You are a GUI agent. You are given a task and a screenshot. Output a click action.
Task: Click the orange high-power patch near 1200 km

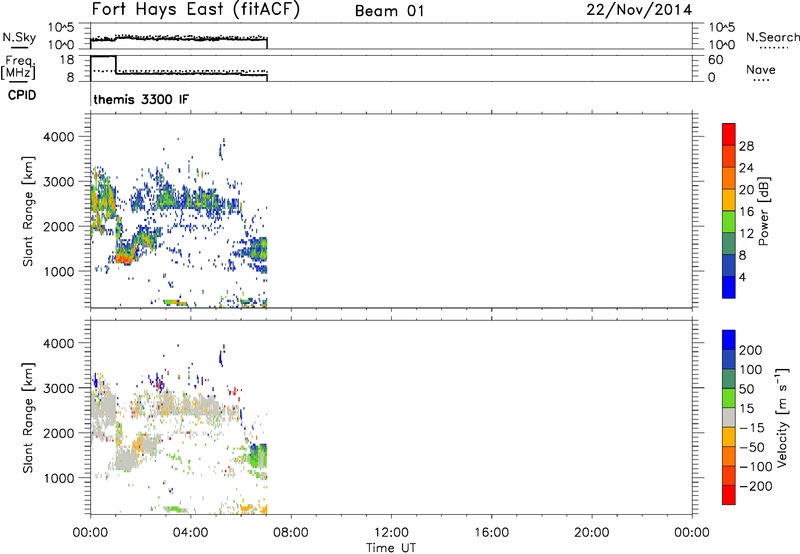coord(123,259)
